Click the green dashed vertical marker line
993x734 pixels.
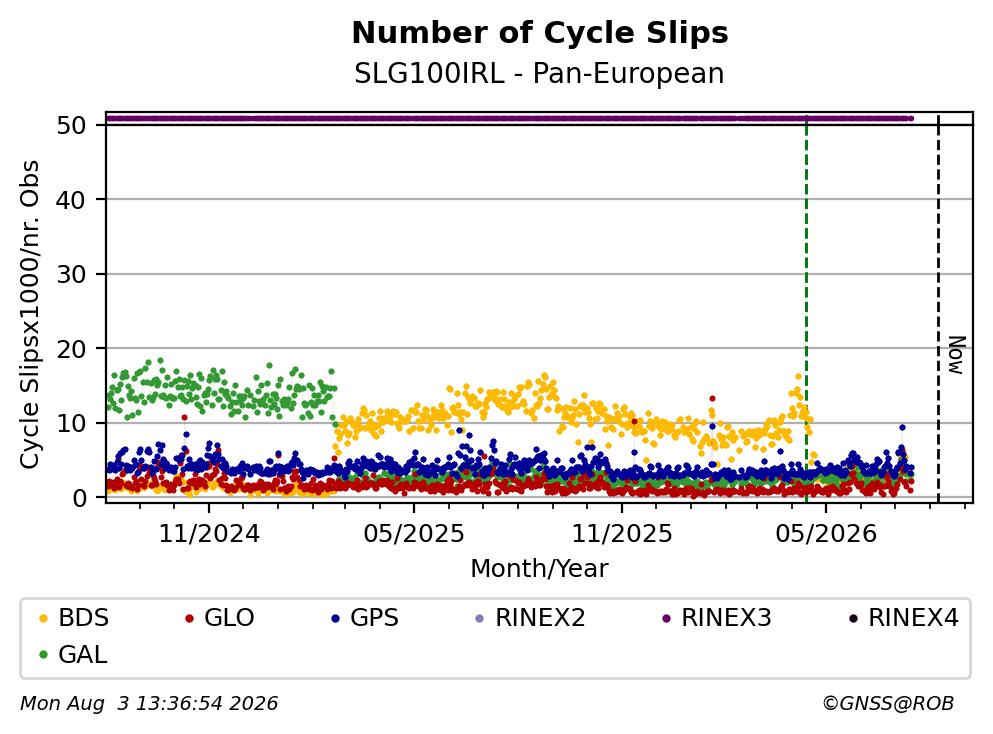[806, 310]
